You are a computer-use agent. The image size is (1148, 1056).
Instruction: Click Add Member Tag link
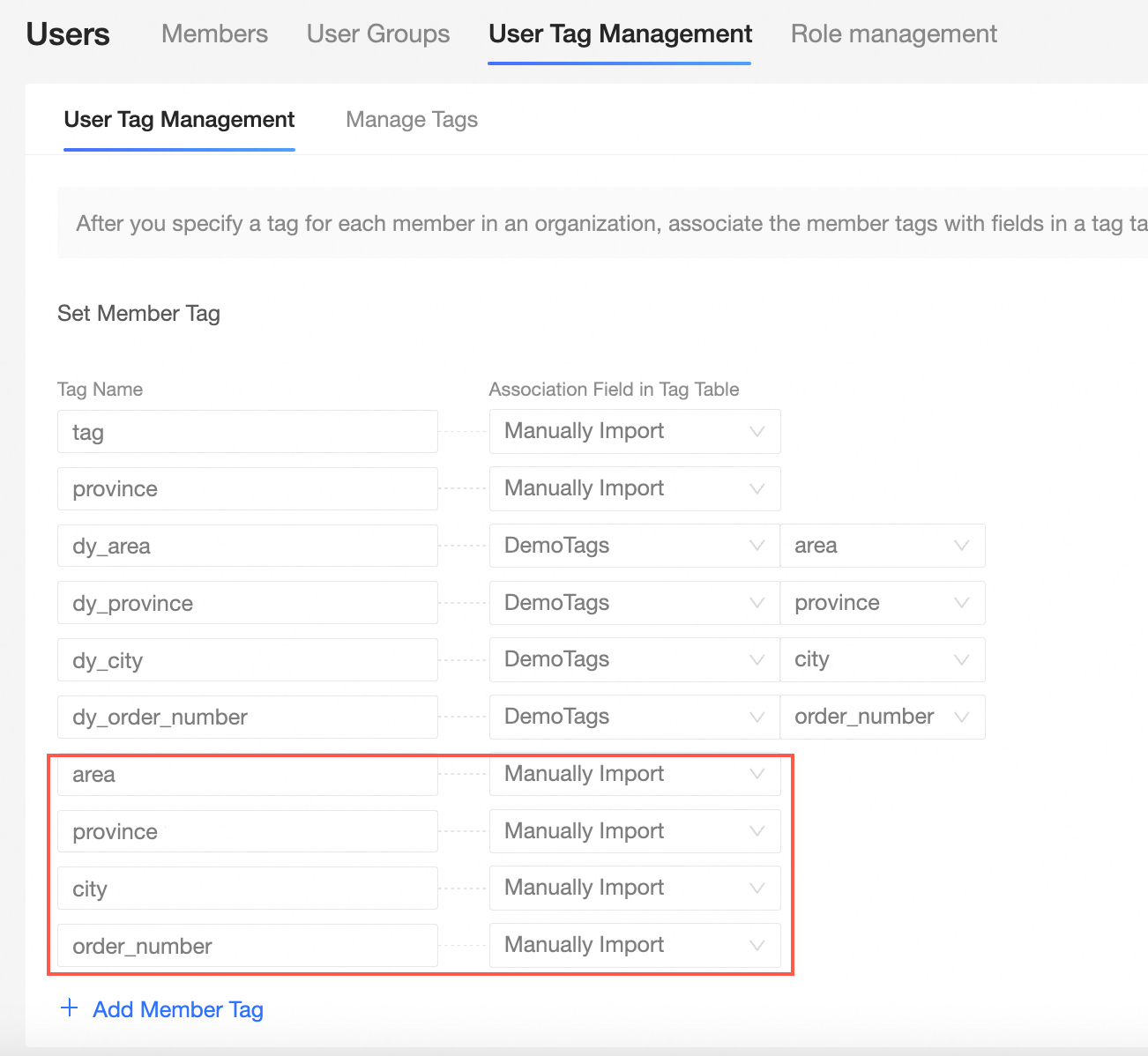point(177,1009)
